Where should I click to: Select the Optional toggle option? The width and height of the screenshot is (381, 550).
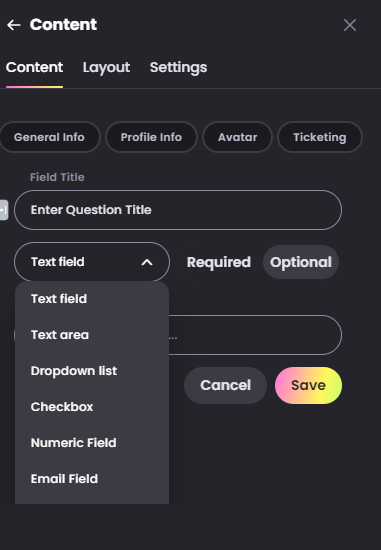coord(301,262)
